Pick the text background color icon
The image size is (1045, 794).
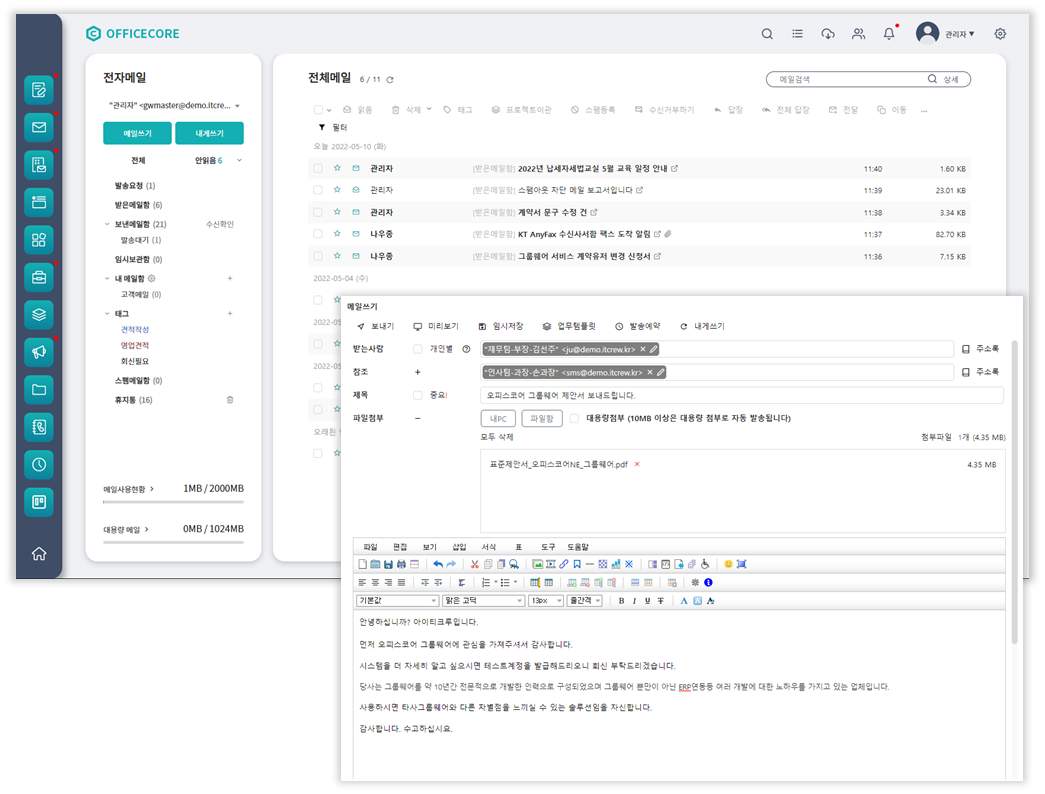(x=697, y=601)
